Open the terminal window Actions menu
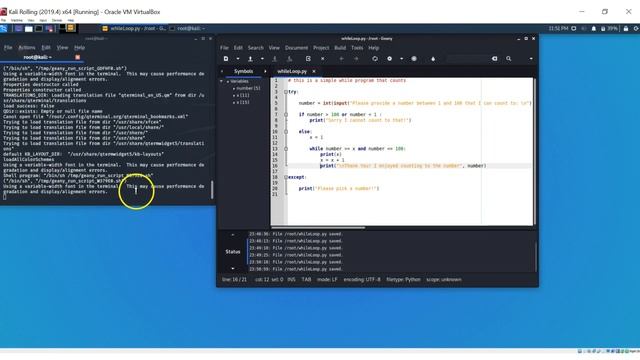The width and height of the screenshot is (640, 360). [x=27, y=47]
